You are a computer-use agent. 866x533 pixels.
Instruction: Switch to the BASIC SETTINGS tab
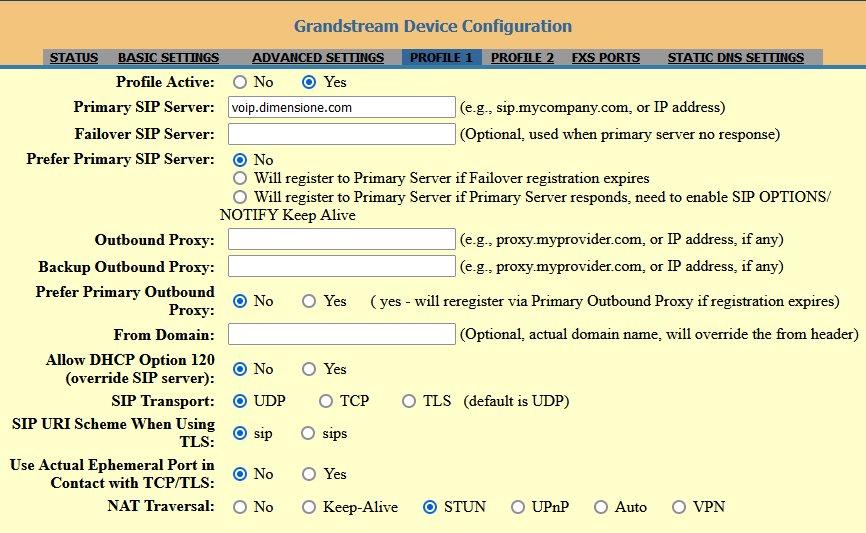point(168,57)
